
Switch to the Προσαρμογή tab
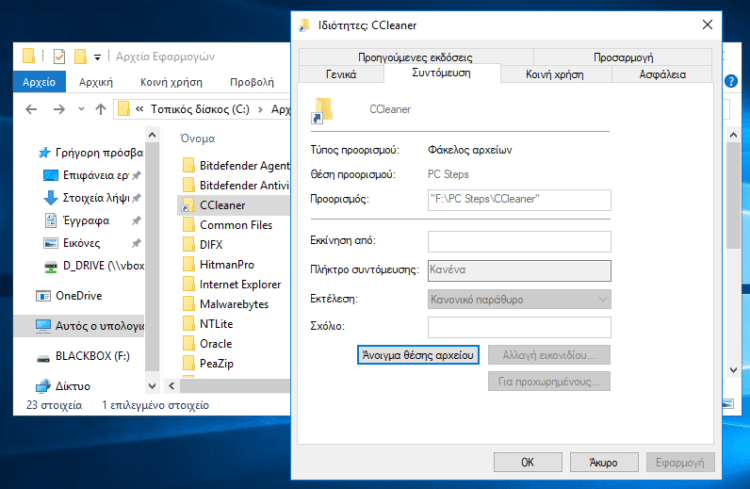click(x=623, y=57)
